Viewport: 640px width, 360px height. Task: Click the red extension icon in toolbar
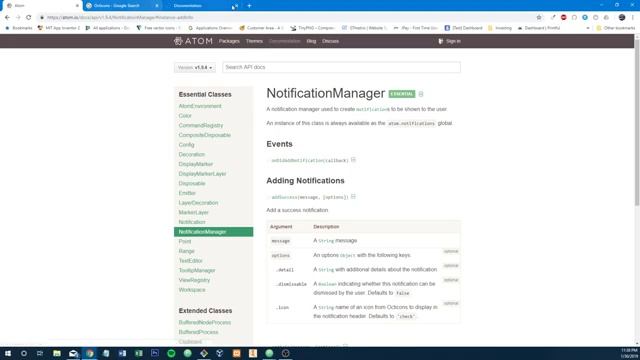pos(564,18)
